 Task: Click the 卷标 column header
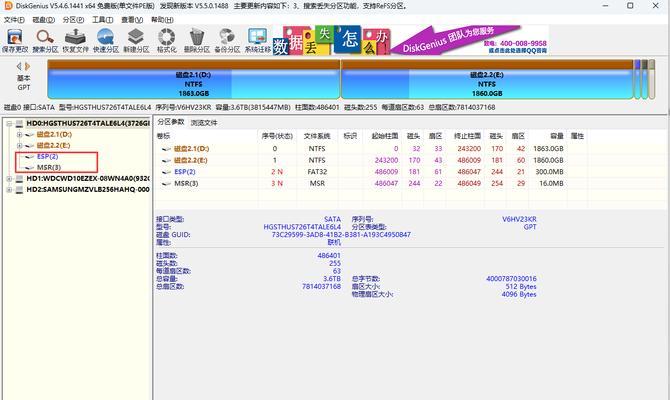pyautogui.click(x=163, y=136)
